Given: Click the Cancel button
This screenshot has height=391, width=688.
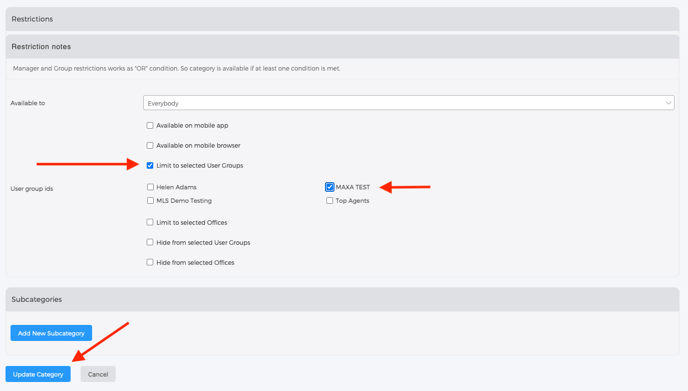Looking at the screenshot, I should tap(98, 374).
